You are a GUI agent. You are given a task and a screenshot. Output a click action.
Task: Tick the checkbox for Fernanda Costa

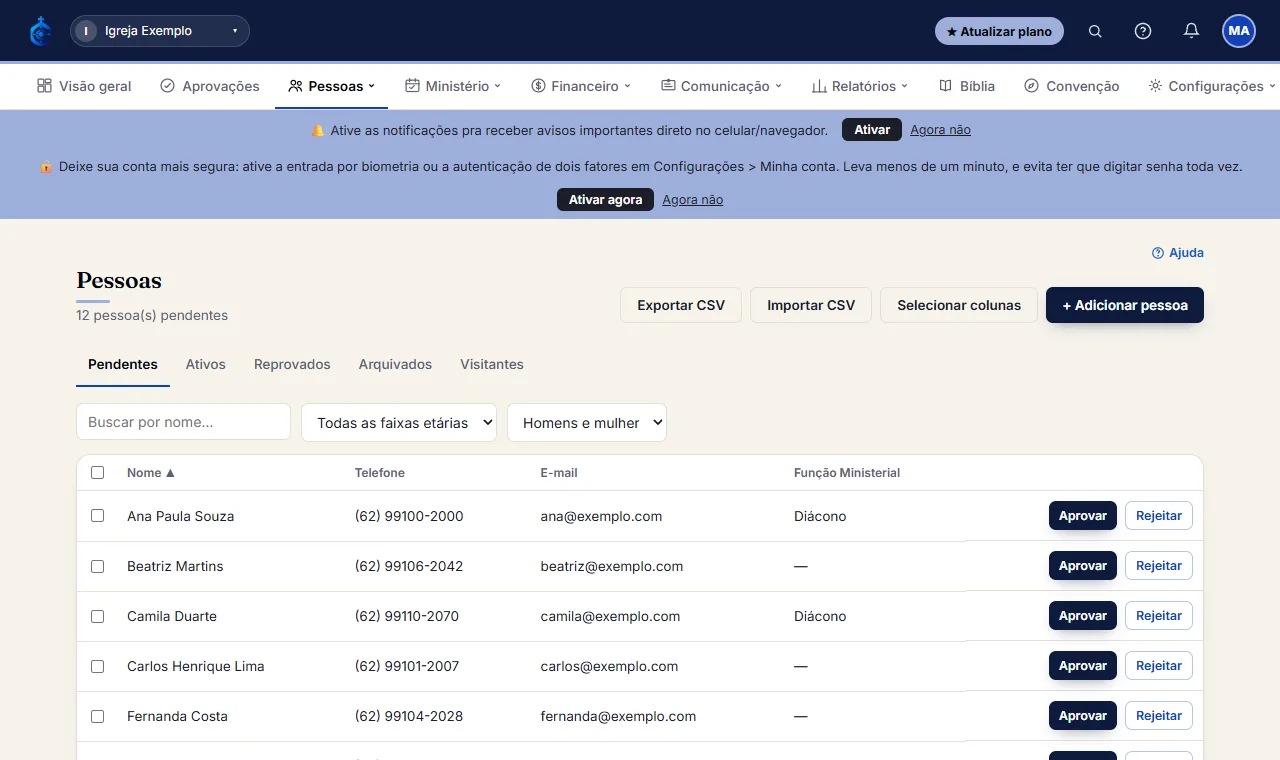coord(97,716)
